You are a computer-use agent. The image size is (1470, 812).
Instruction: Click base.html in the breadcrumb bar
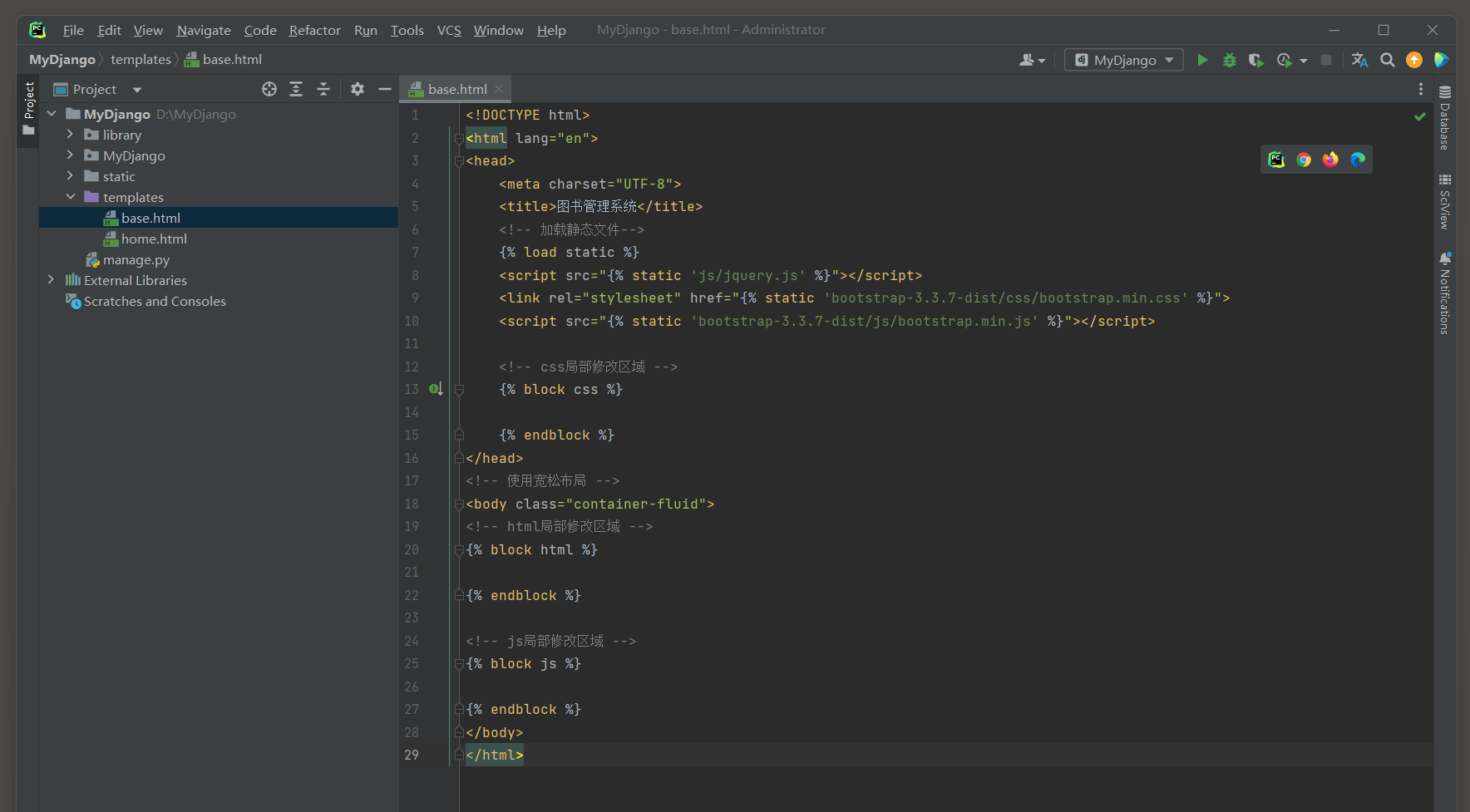click(223, 60)
